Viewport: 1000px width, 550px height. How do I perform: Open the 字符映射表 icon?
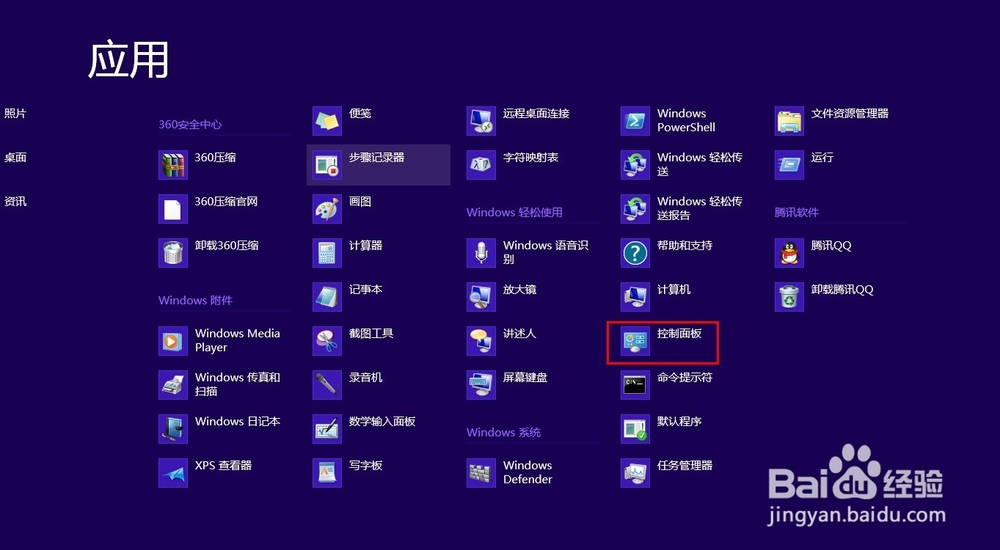coord(481,165)
